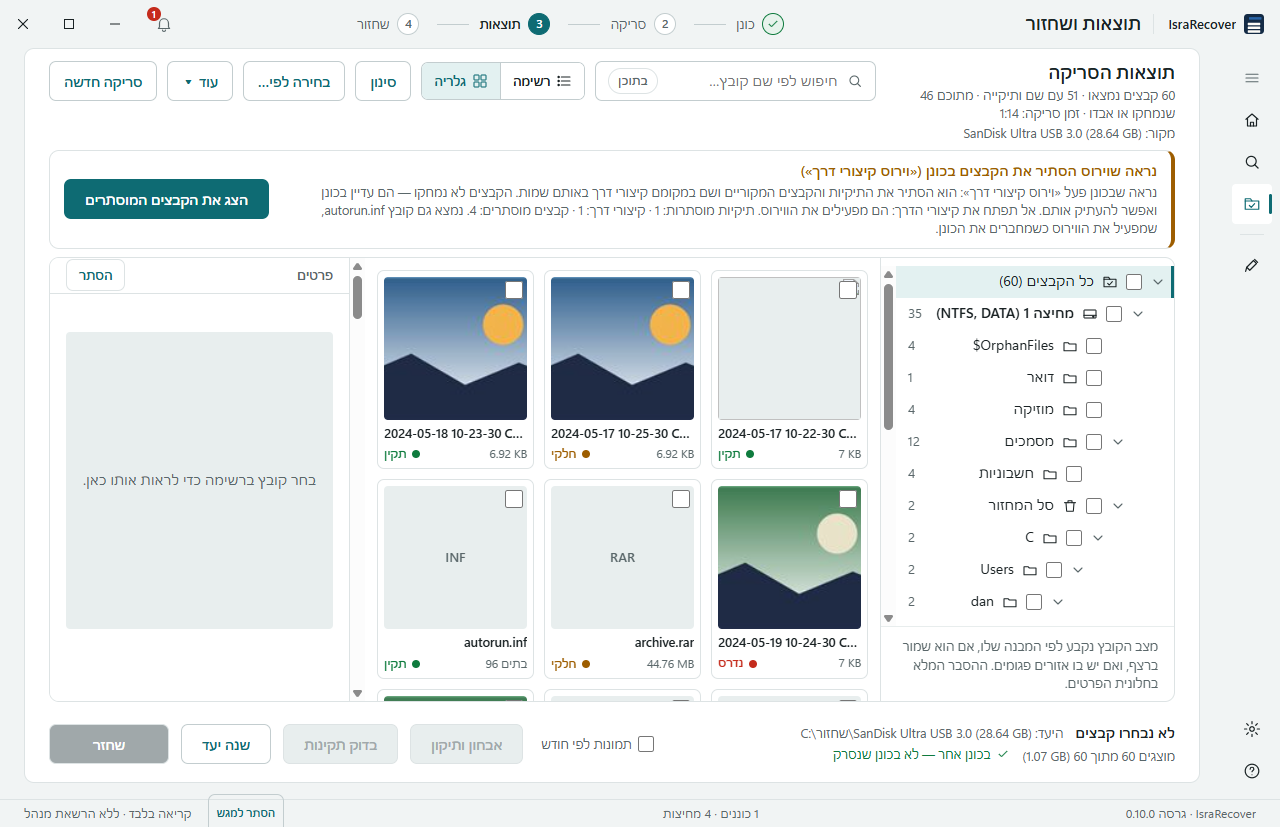Hide the details pane with הסתר

click(95, 275)
